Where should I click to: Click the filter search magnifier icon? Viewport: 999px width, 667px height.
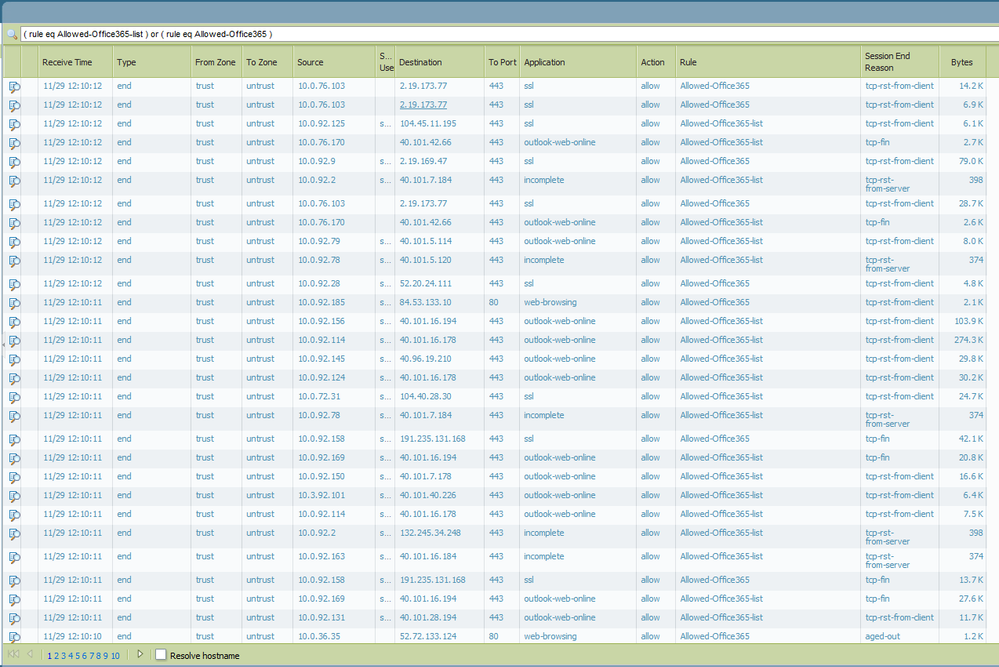pyautogui.click(x=11, y=33)
